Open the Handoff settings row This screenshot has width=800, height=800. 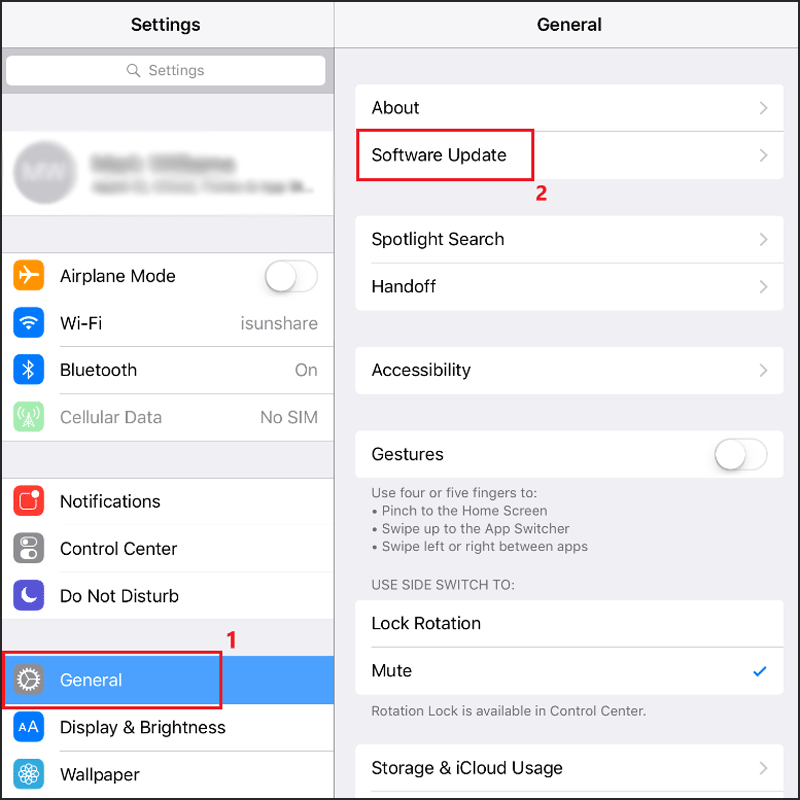[x=569, y=287]
